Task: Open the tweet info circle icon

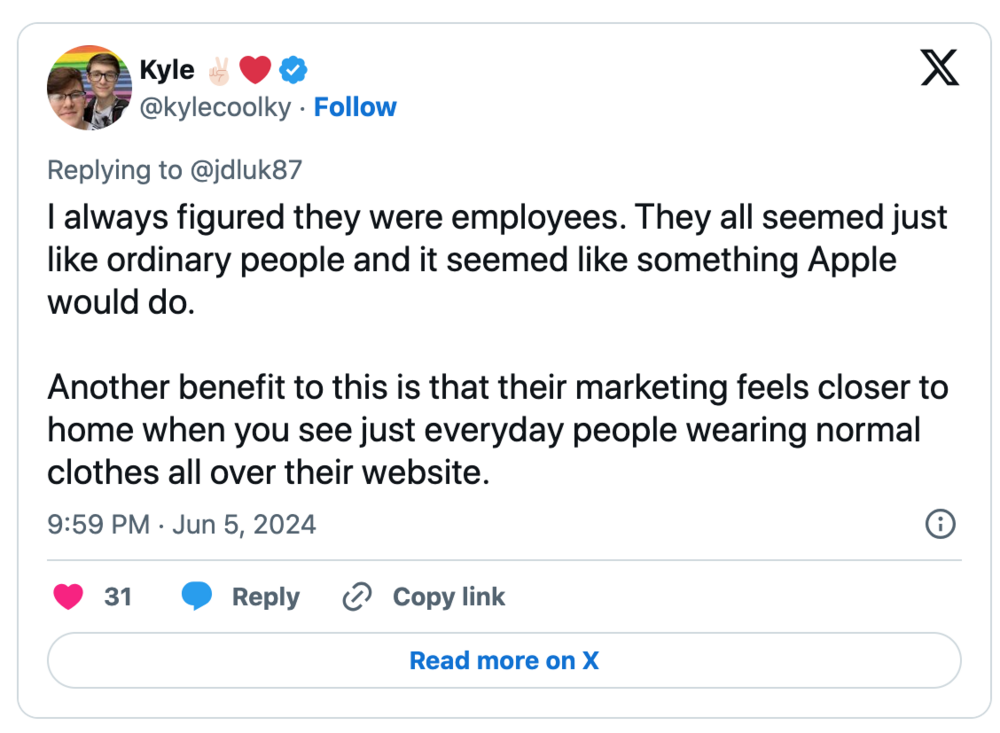Action: [940, 524]
